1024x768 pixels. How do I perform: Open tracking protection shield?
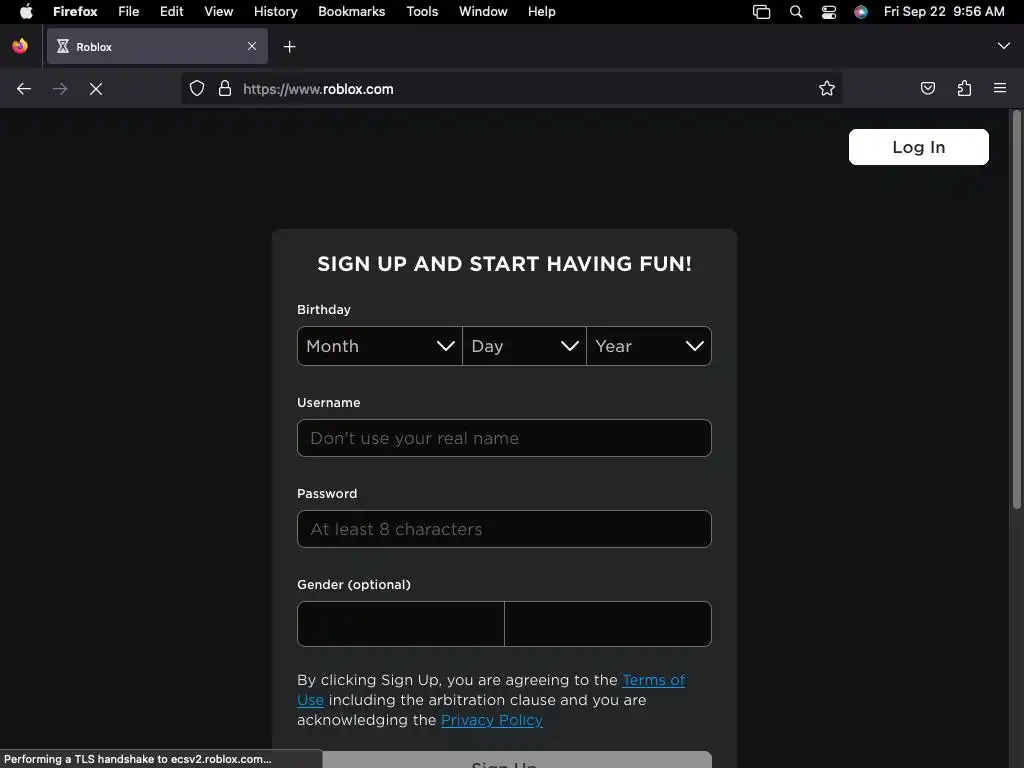pyautogui.click(x=197, y=88)
